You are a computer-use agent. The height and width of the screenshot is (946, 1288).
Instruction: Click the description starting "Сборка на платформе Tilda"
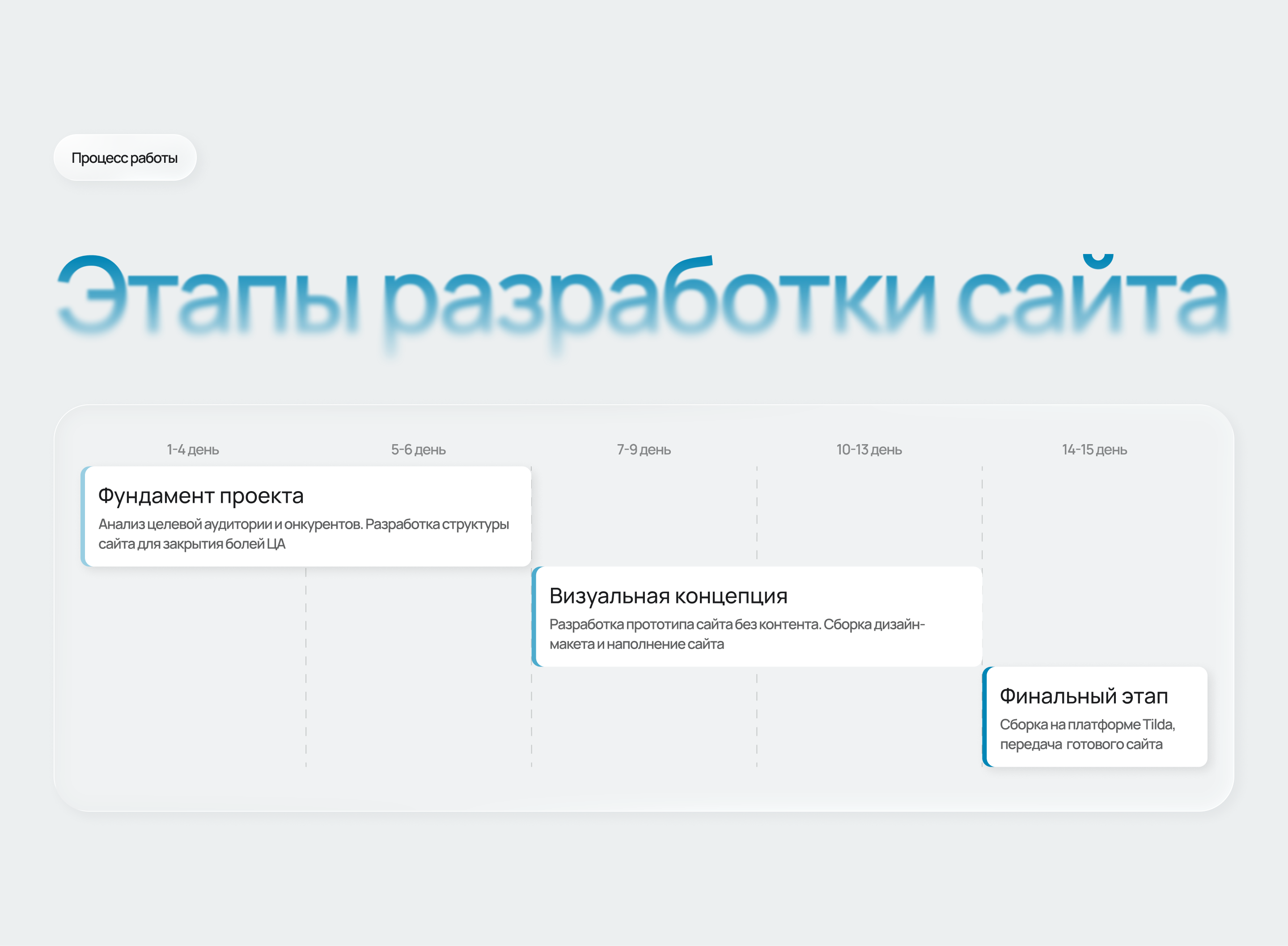(1087, 734)
